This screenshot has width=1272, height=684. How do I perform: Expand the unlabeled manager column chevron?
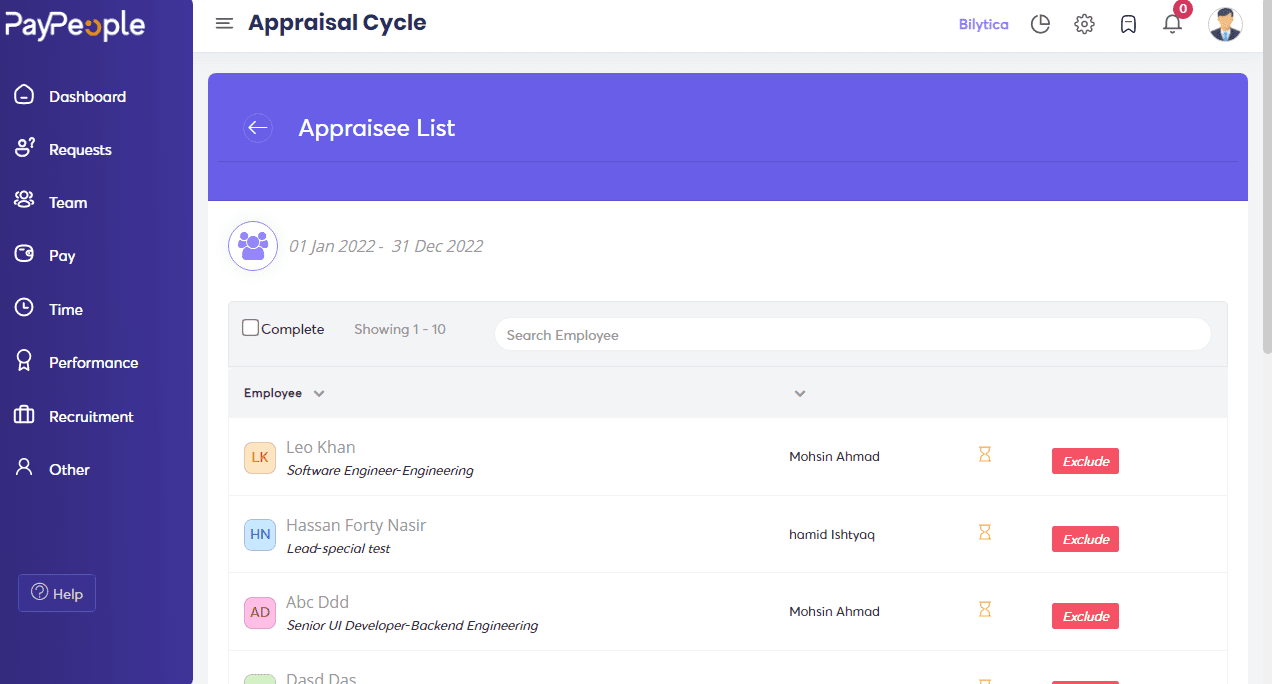pyautogui.click(x=800, y=393)
